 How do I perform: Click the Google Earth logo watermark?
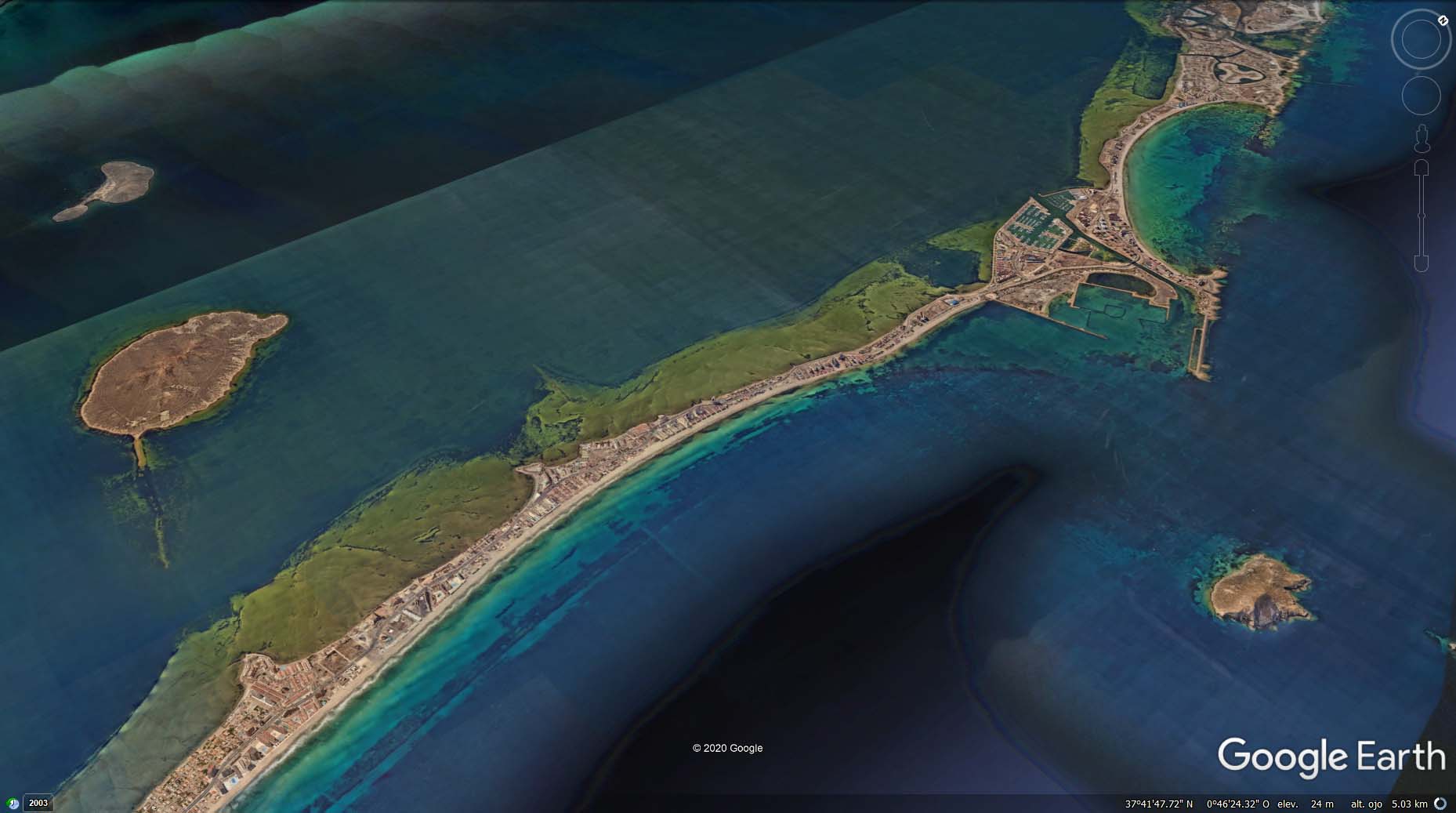tap(1331, 757)
